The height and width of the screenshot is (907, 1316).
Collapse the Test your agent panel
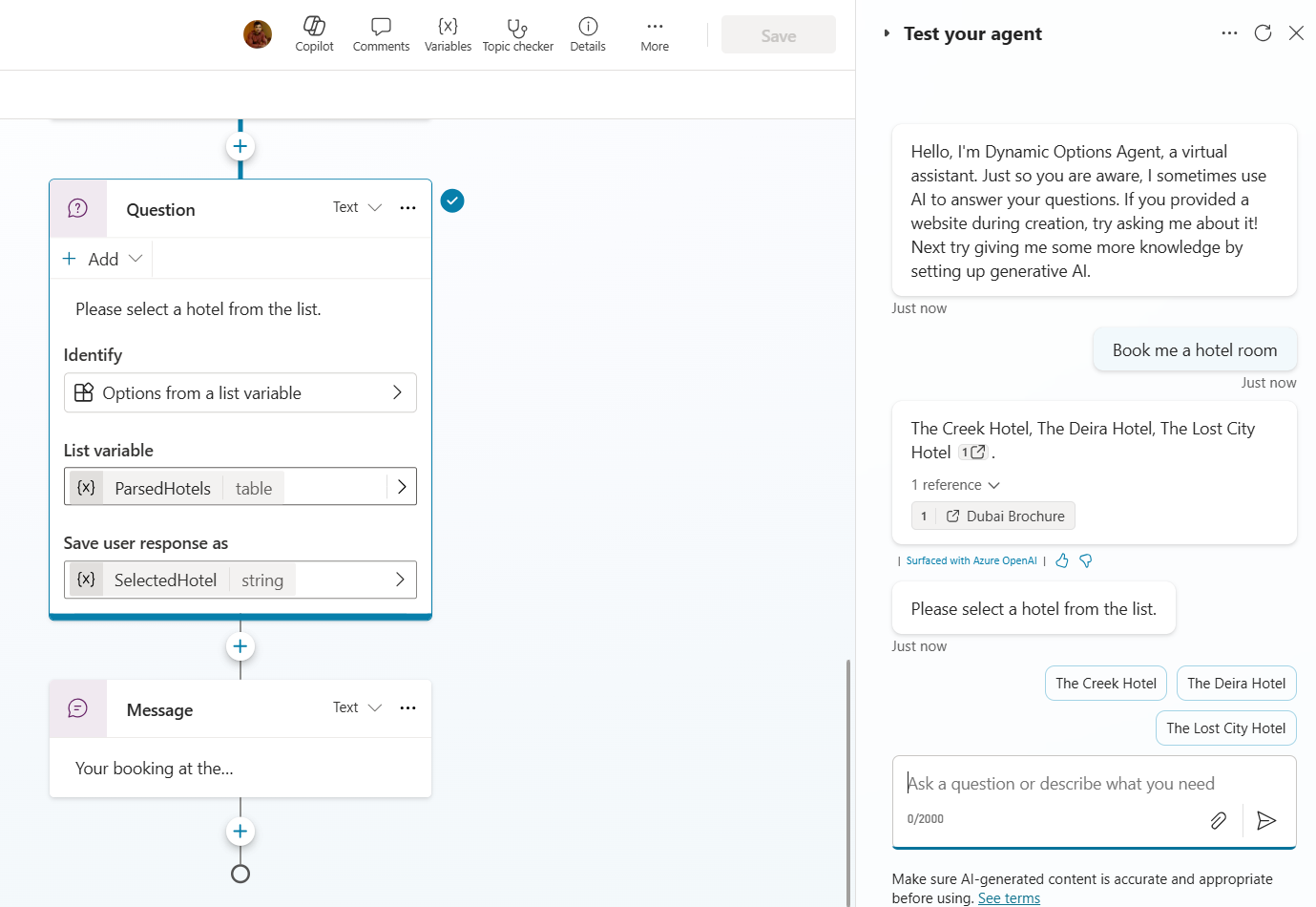pyautogui.click(x=887, y=32)
